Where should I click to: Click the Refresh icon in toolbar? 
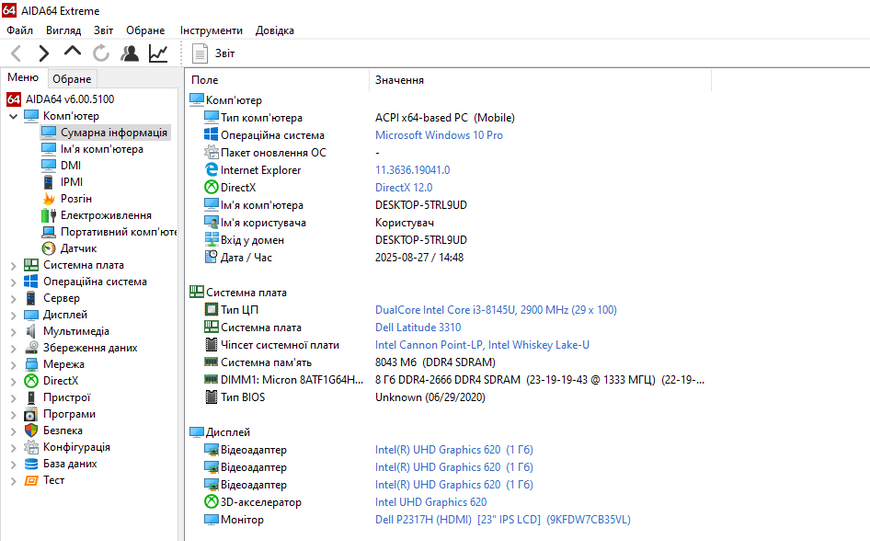coord(101,53)
